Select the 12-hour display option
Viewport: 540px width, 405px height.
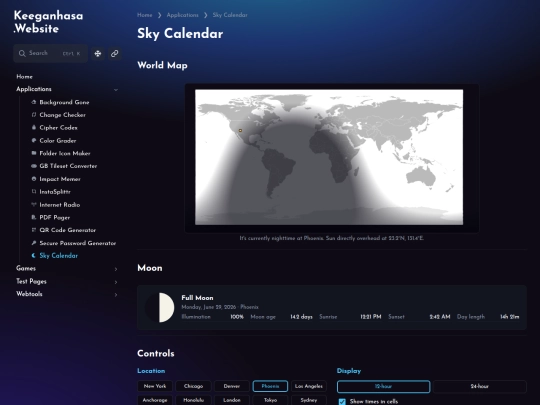(383, 386)
